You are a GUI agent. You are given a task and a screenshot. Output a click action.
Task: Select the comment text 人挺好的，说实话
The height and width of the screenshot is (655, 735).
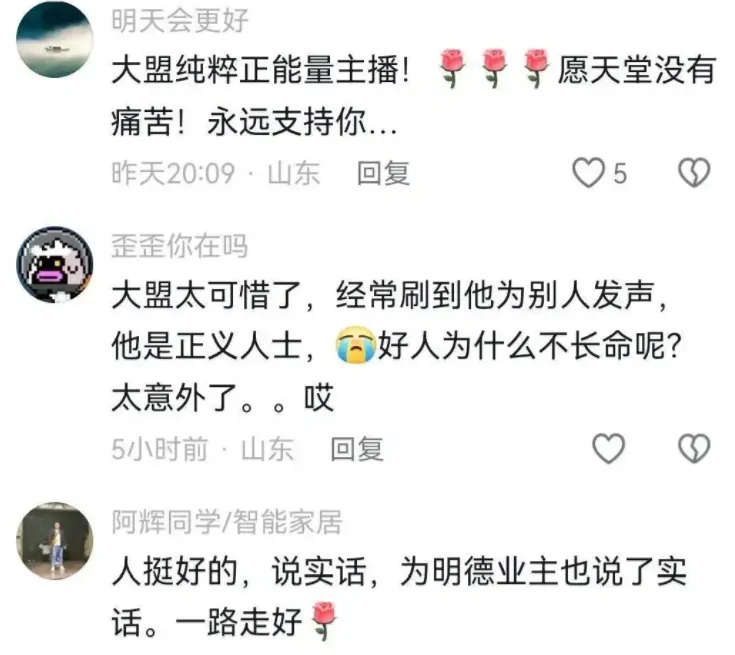239,572
